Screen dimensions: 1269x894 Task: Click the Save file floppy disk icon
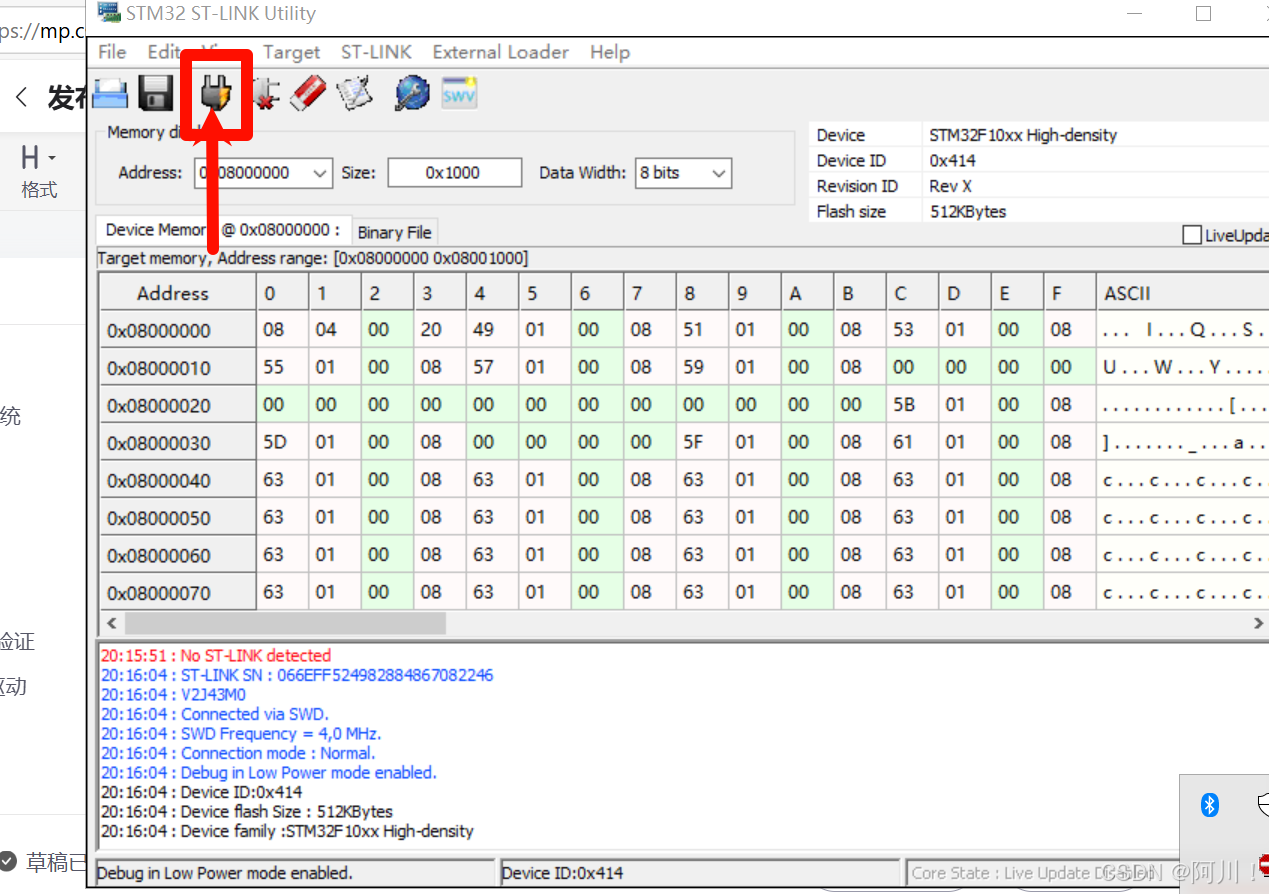click(156, 94)
